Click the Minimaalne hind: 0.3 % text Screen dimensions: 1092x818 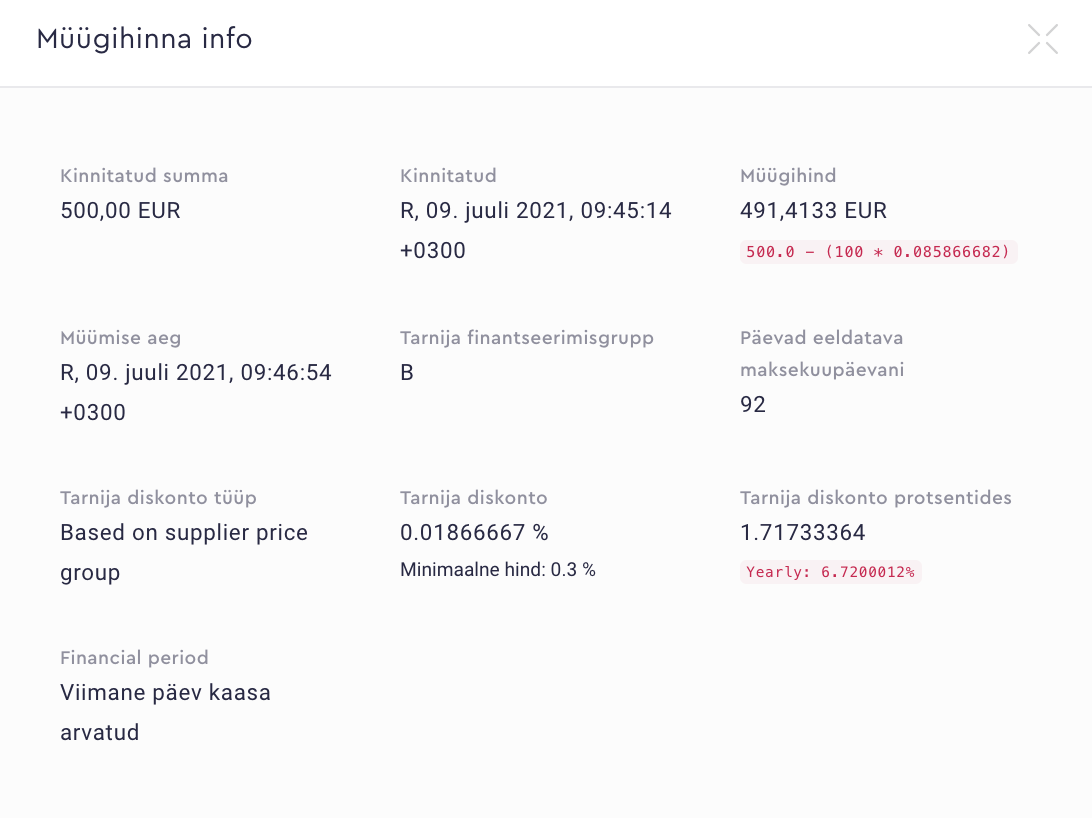pyautogui.click(x=497, y=570)
